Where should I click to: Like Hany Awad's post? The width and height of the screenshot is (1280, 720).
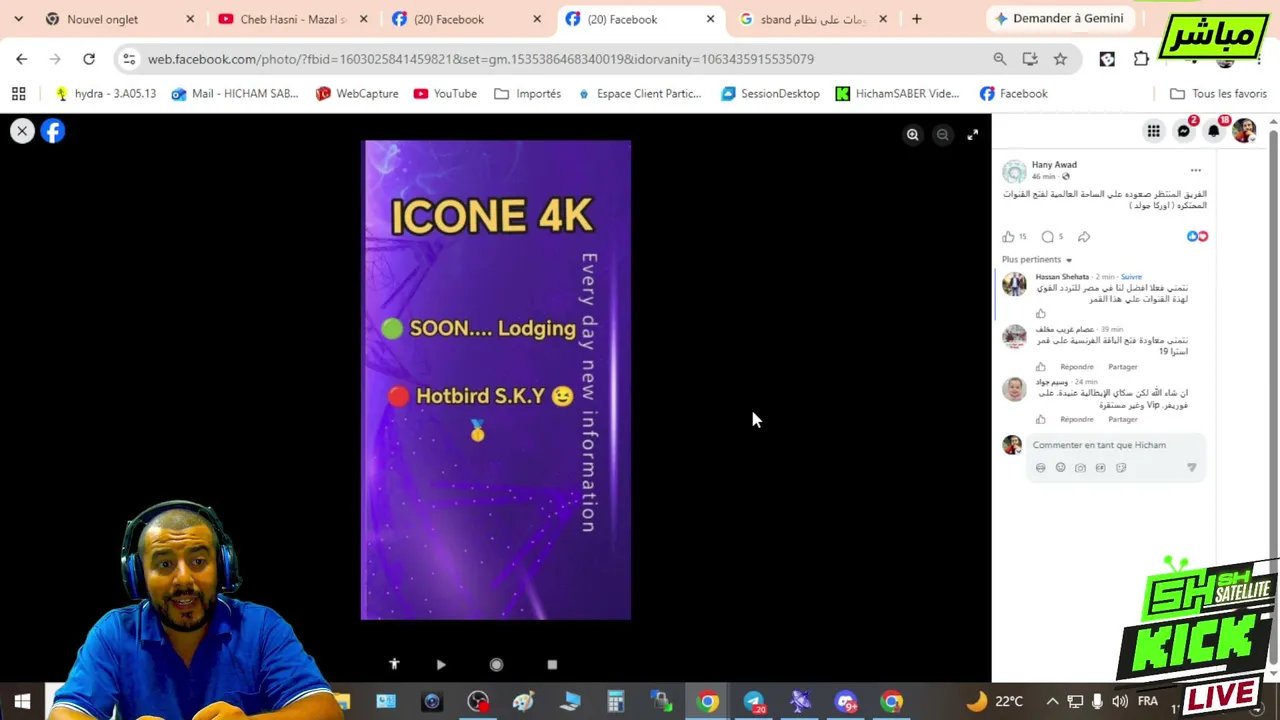[1008, 237]
